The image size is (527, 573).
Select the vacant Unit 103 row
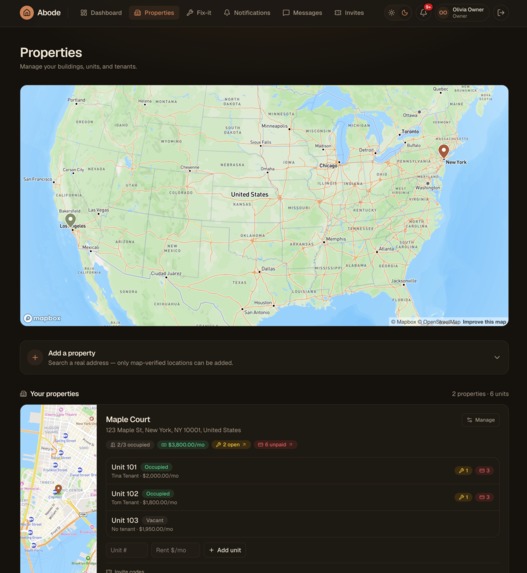pyautogui.click(x=302, y=524)
